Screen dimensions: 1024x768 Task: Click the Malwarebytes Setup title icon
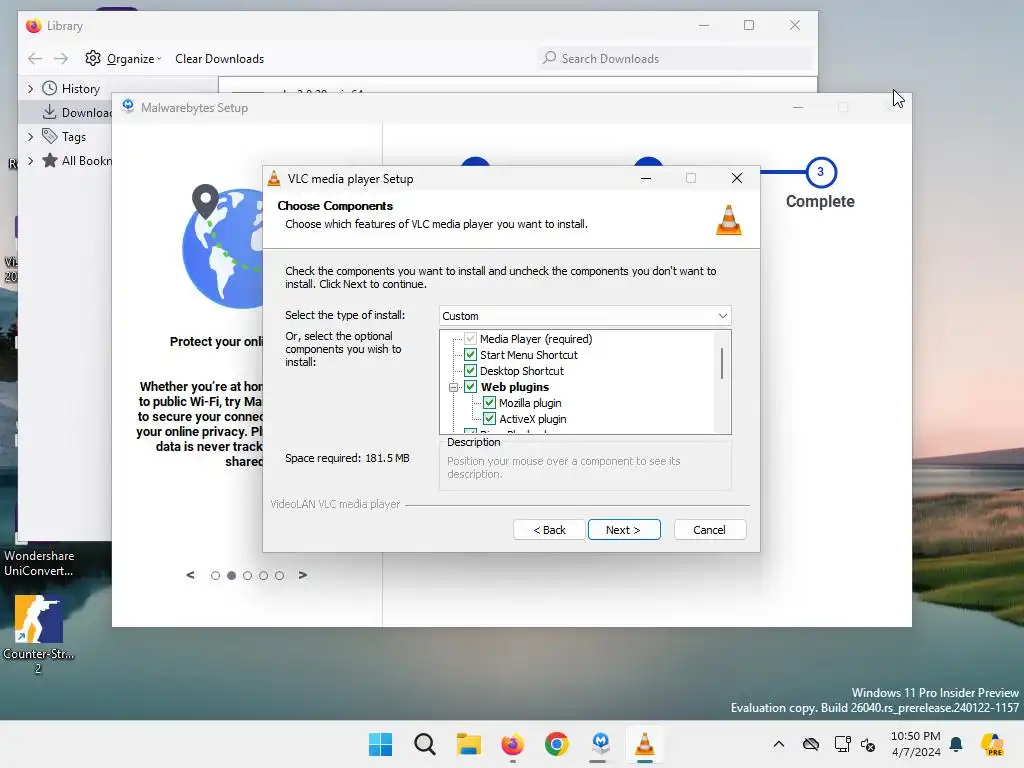coord(128,106)
